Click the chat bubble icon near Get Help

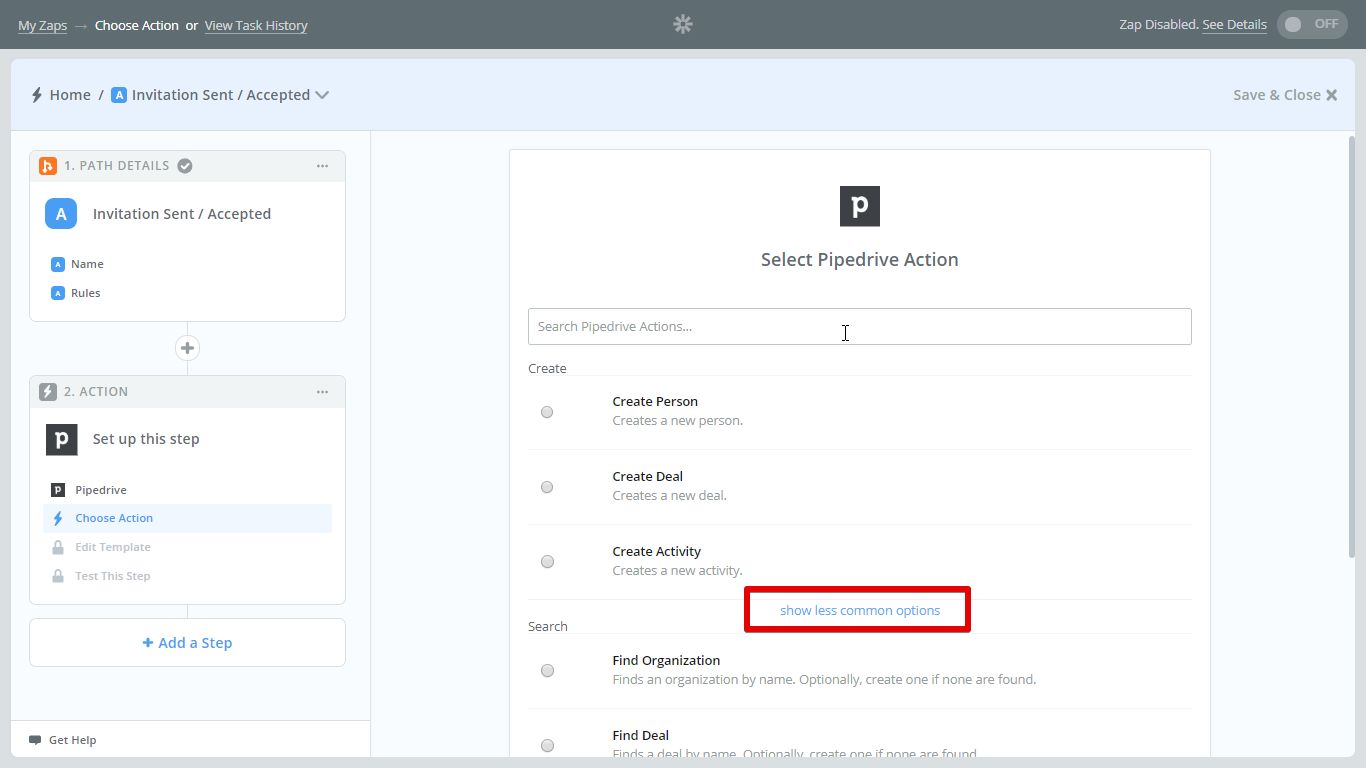coord(36,740)
